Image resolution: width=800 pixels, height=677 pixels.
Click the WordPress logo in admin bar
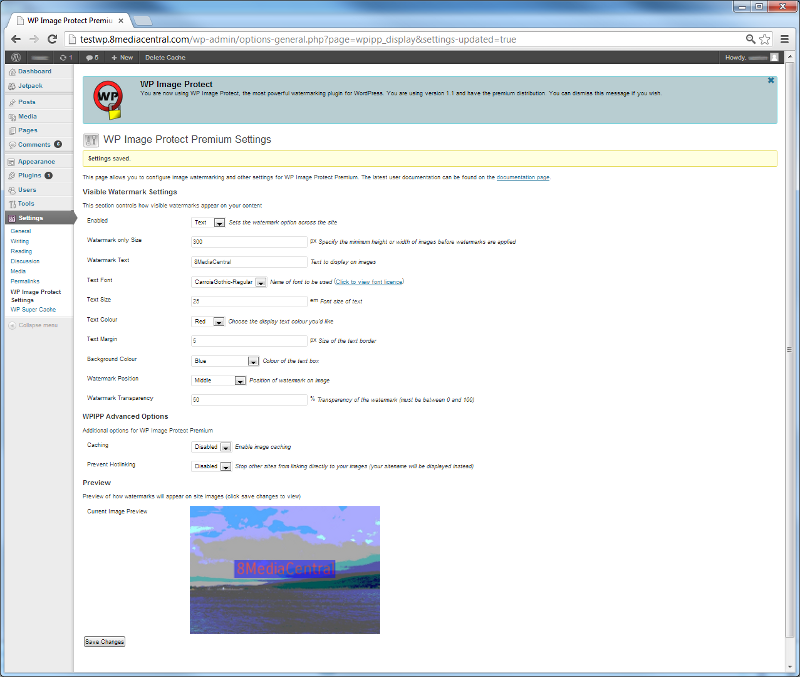tap(16, 58)
